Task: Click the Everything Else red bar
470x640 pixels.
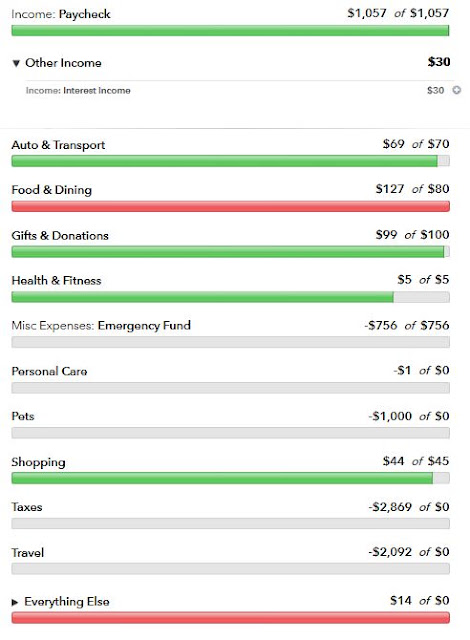Action: click(x=231, y=618)
